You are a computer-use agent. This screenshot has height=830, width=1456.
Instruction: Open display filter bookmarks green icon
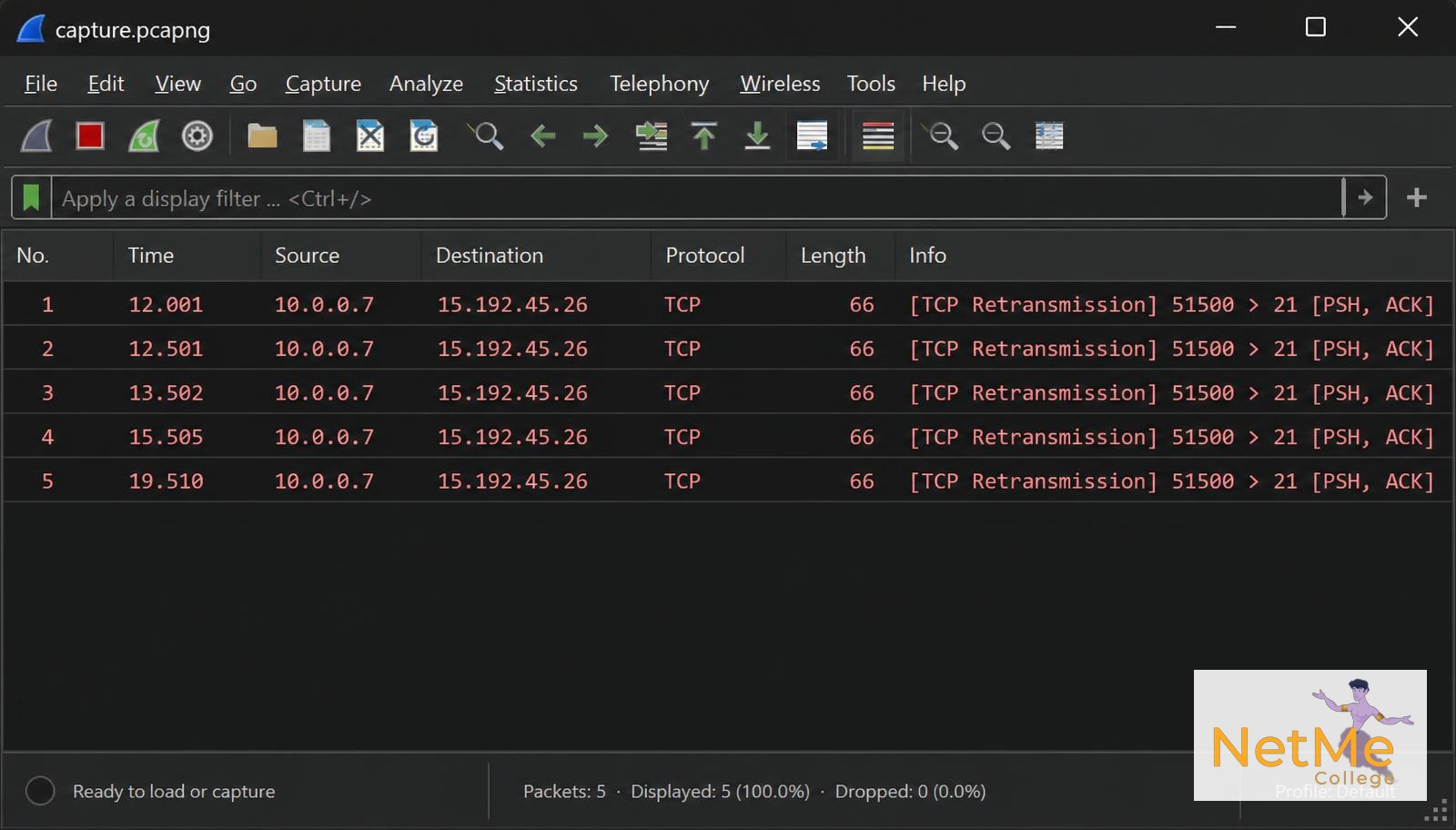pos(31,197)
